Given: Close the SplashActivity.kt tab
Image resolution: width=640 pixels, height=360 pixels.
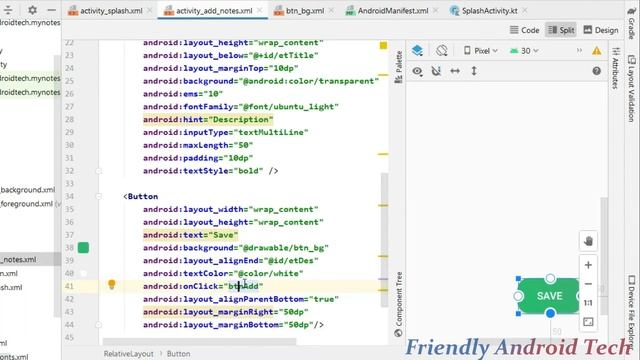Looking at the screenshot, I should [x=525, y=11].
